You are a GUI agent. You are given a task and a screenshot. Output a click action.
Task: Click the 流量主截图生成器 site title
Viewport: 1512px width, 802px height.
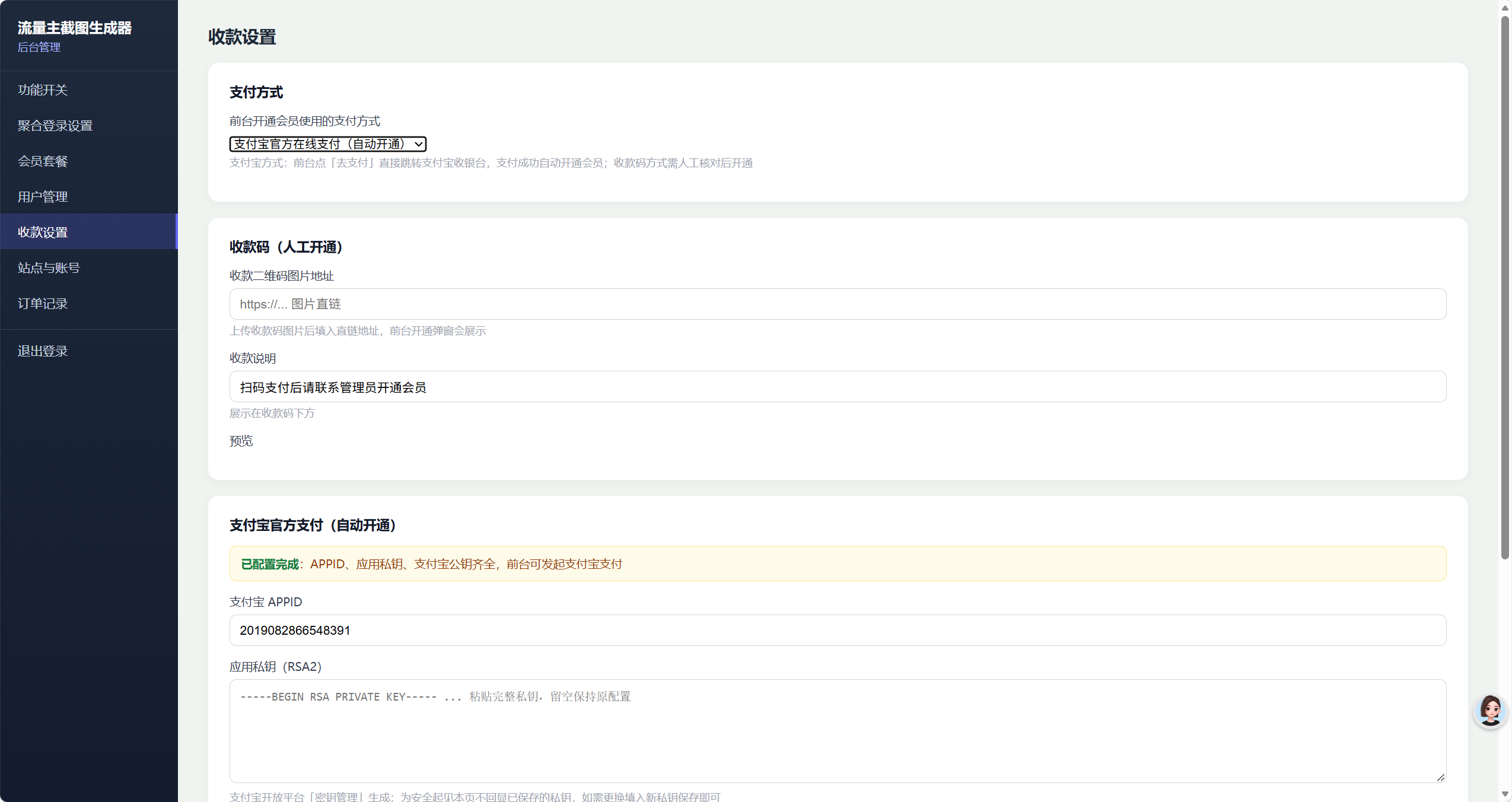(x=75, y=28)
